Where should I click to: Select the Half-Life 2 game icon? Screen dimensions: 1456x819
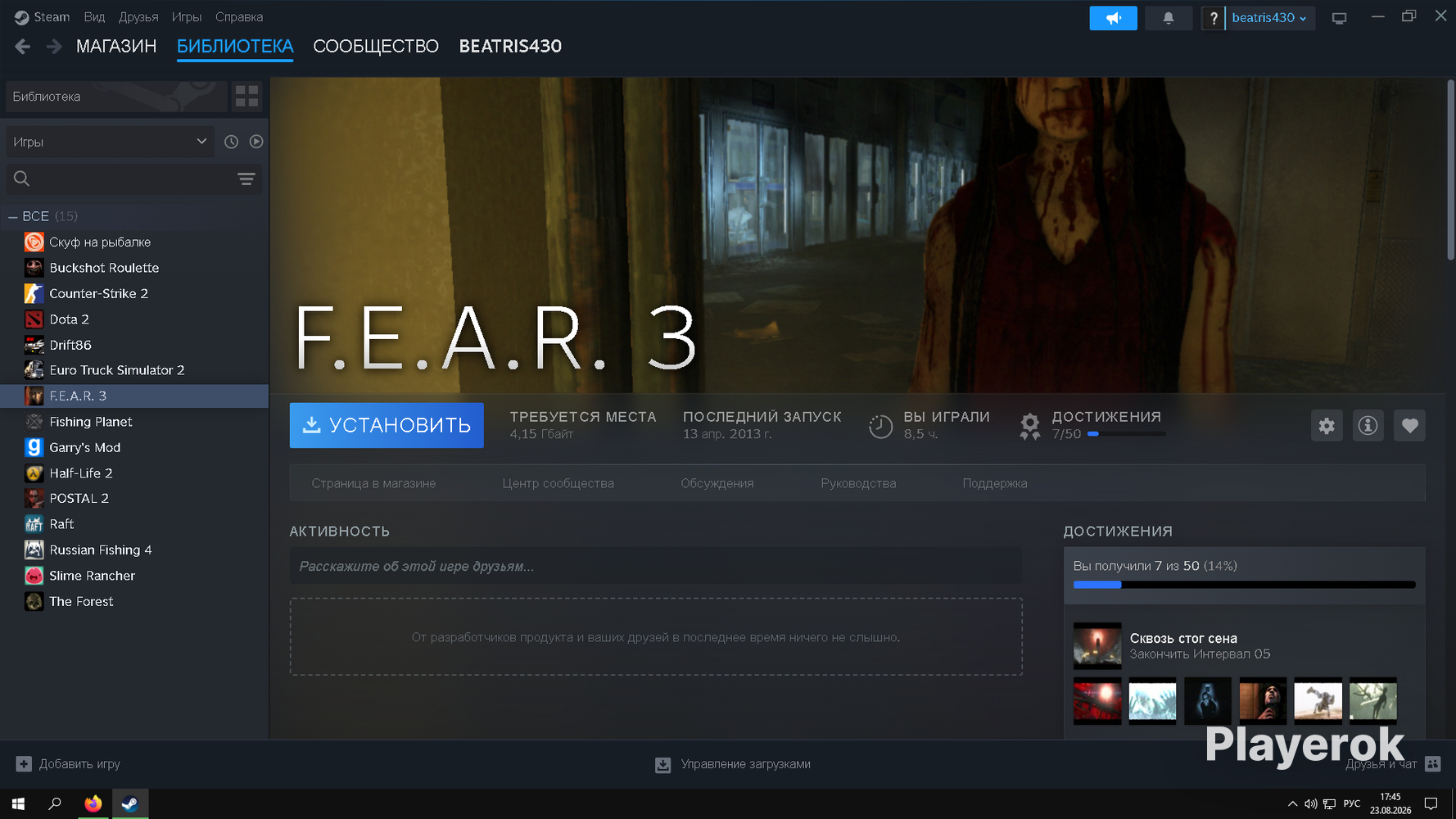coord(34,473)
